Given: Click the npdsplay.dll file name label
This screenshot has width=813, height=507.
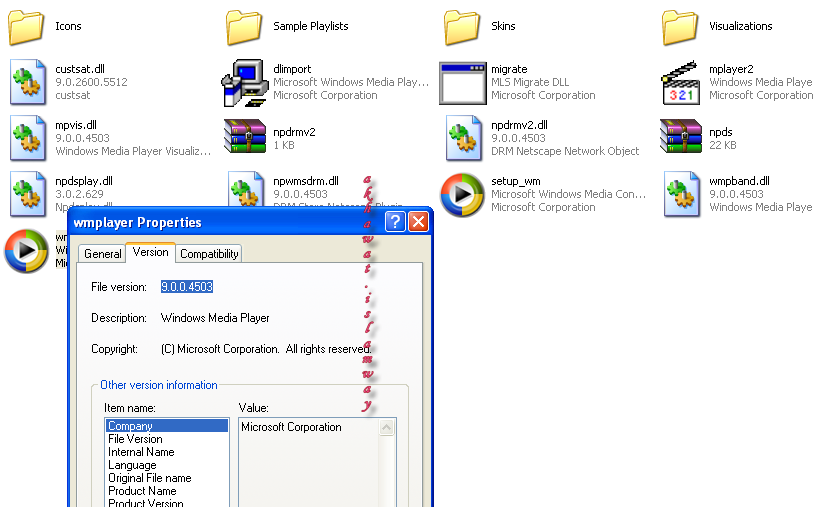Looking at the screenshot, I should click(83, 181).
